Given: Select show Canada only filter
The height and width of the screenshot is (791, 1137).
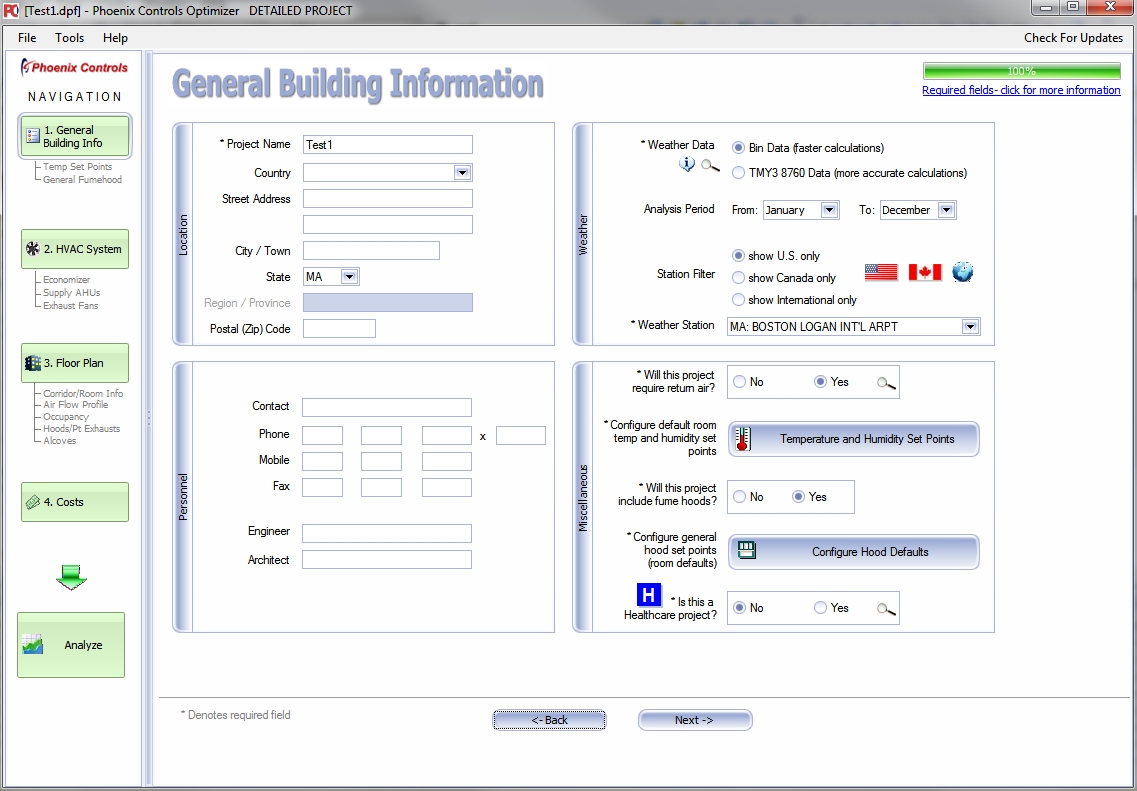Looking at the screenshot, I should [738, 277].
